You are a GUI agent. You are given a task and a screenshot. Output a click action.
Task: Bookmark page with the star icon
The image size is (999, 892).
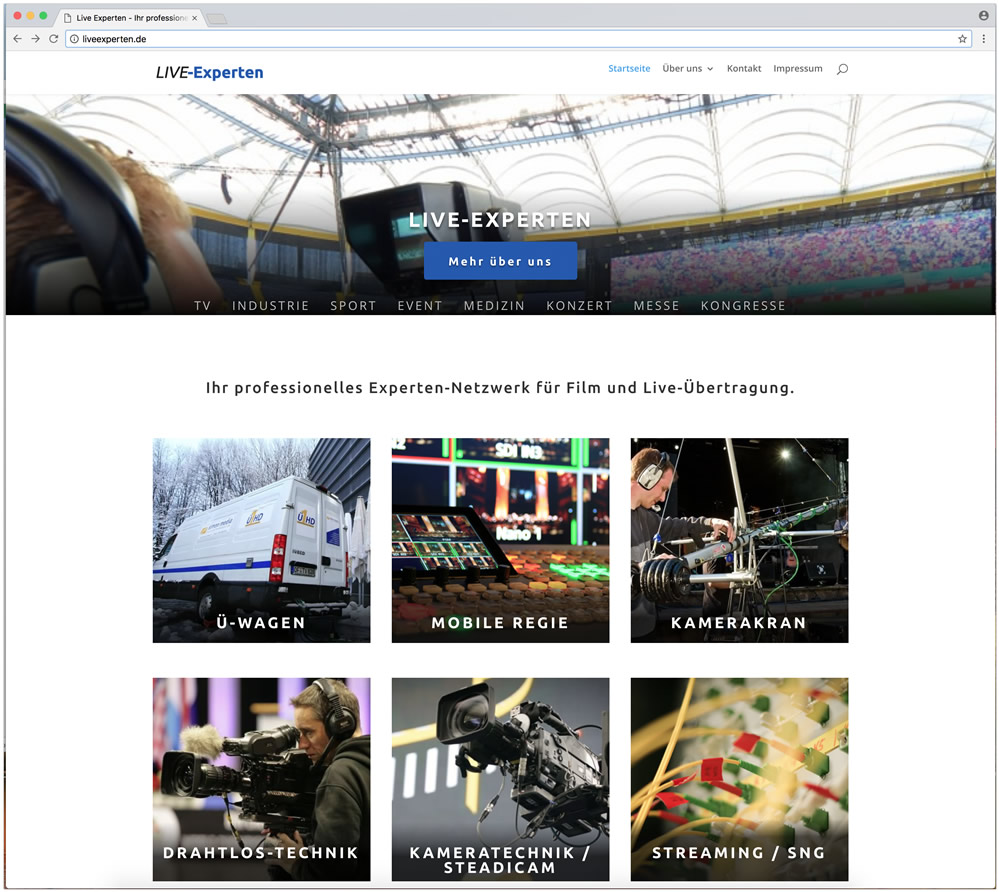(962, 39)
